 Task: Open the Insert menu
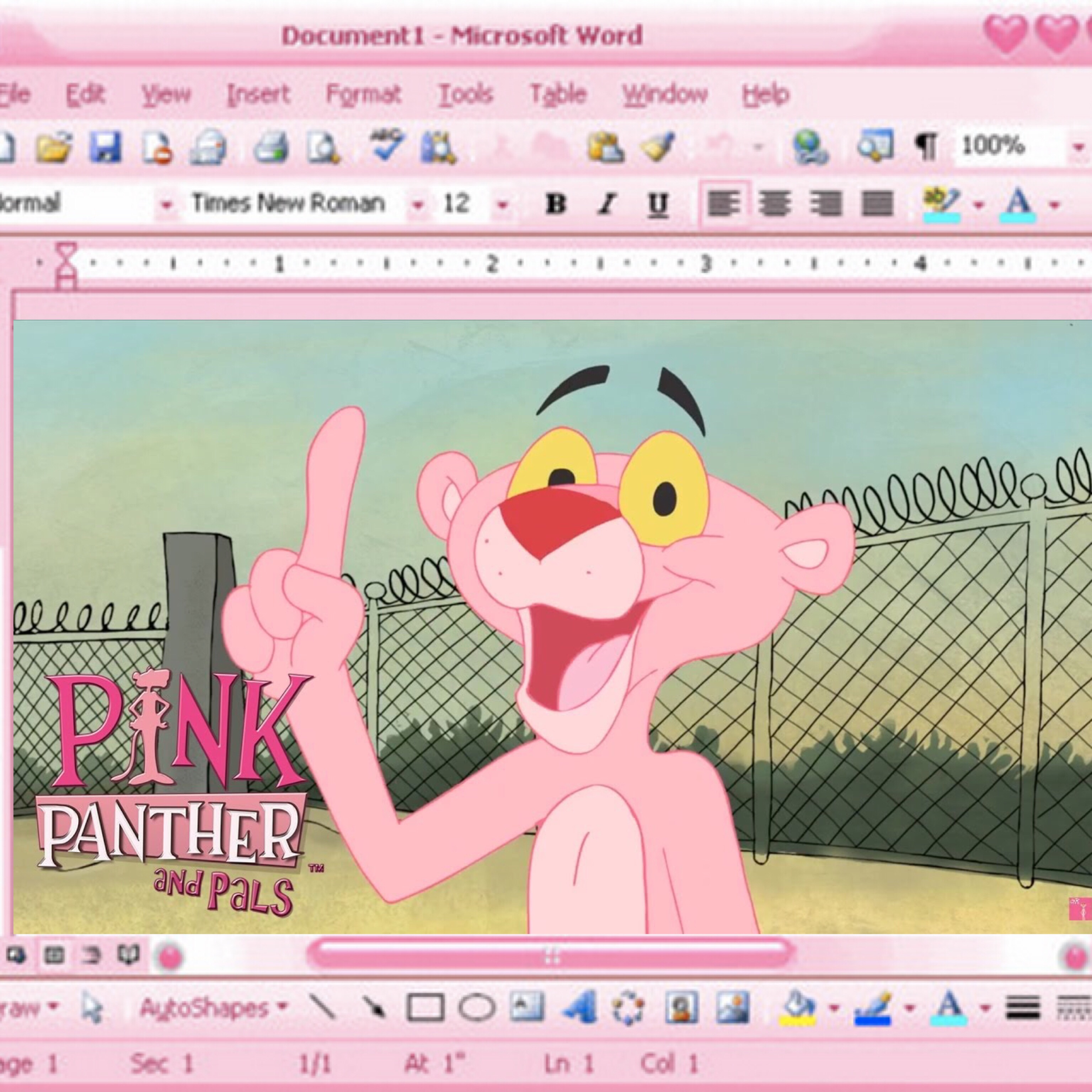coord(258,94)
